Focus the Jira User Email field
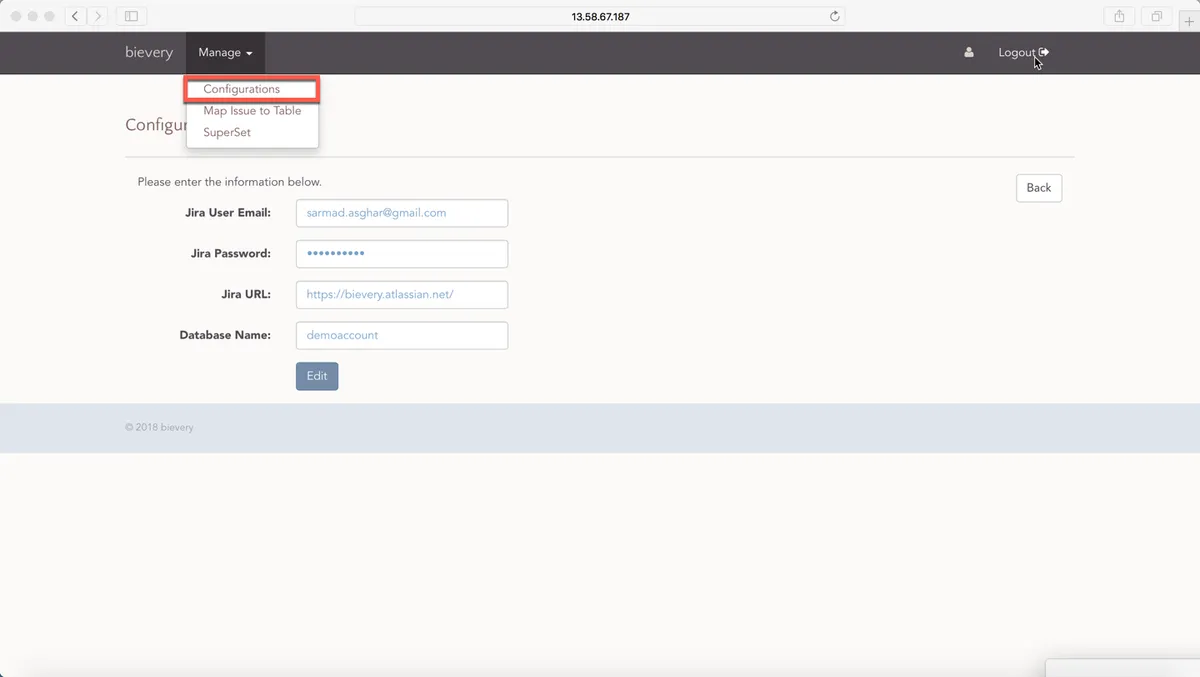 point(402,213)
